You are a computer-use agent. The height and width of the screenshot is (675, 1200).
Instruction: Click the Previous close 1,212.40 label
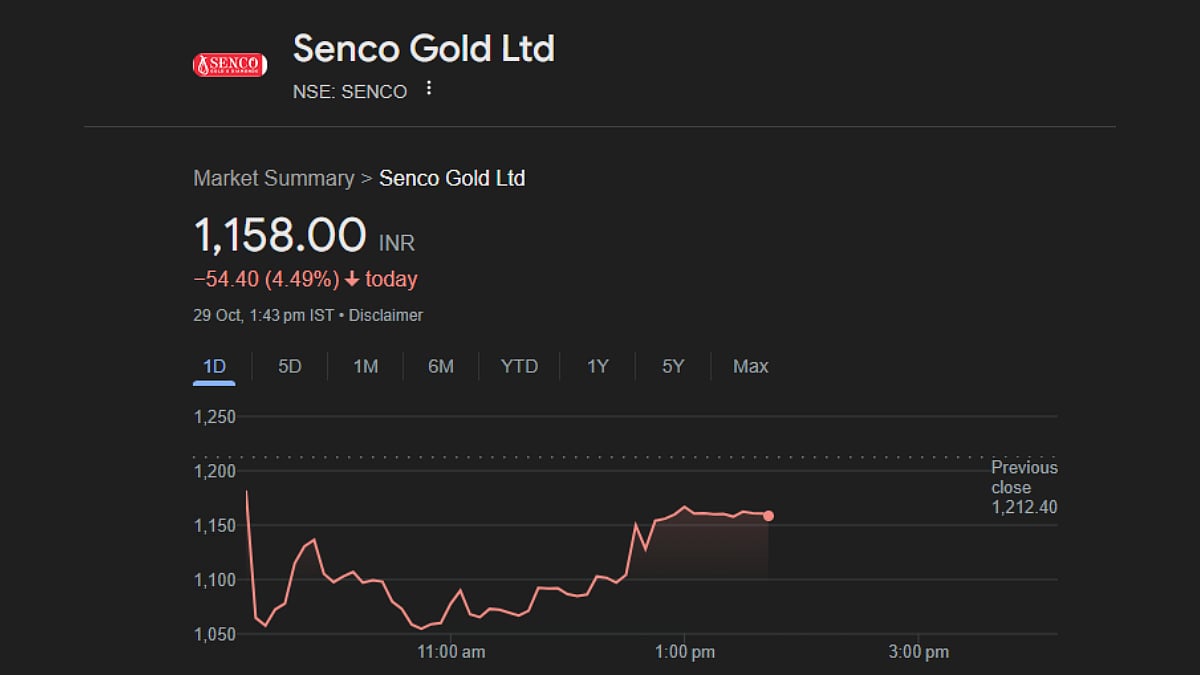(x=1023, y=487)
